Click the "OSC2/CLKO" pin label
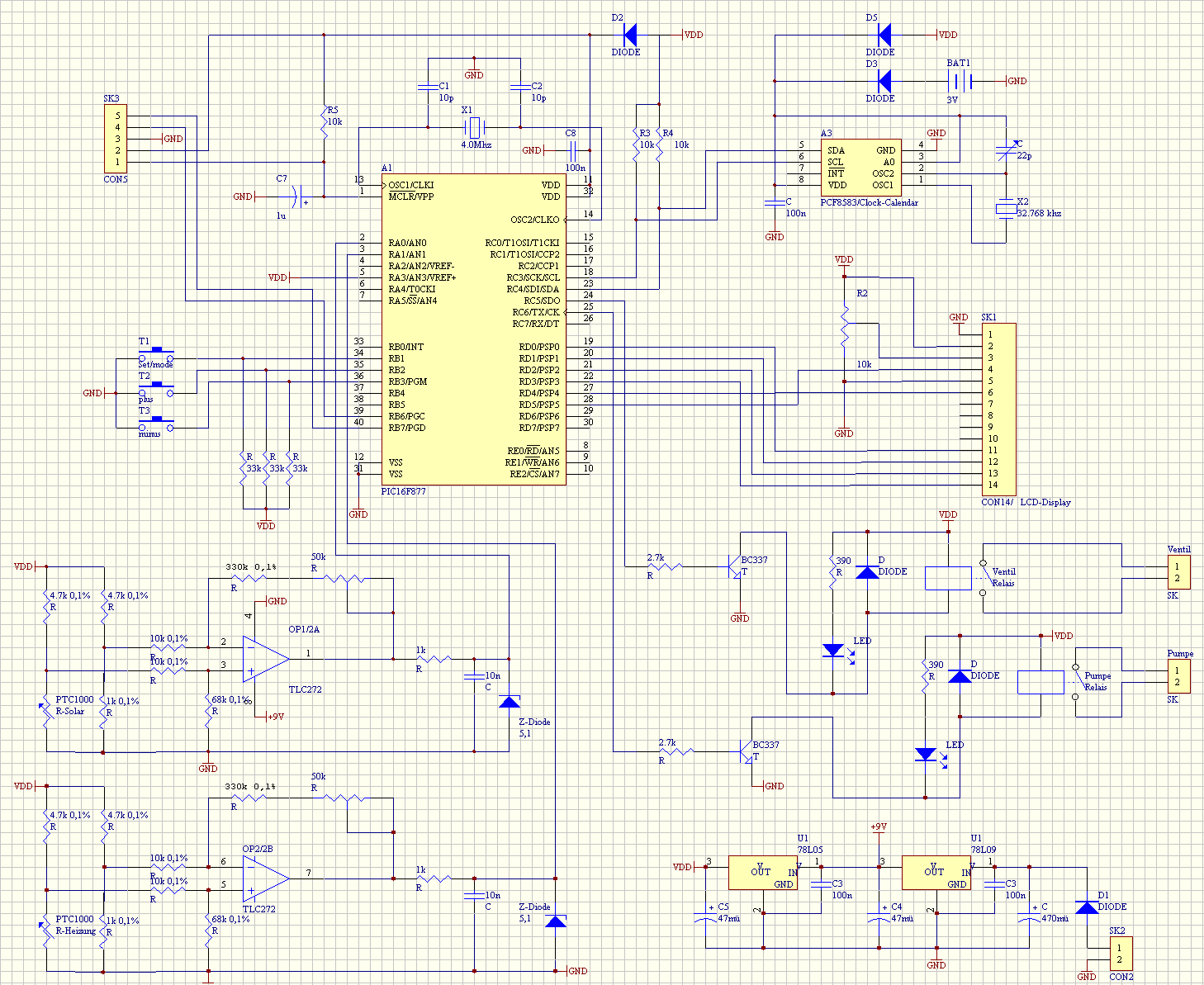This screenshot has height=985, width=1204. [535, 220]
